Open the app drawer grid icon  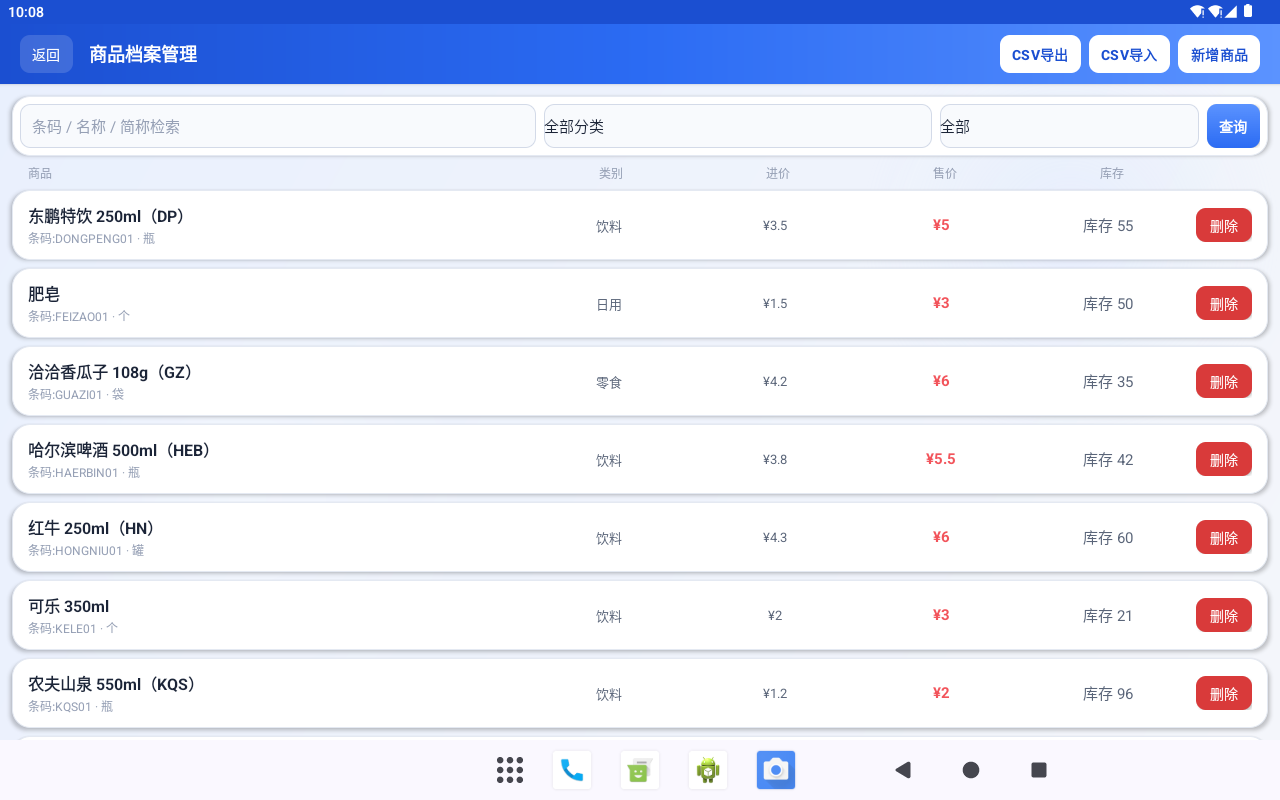(510, 770)
